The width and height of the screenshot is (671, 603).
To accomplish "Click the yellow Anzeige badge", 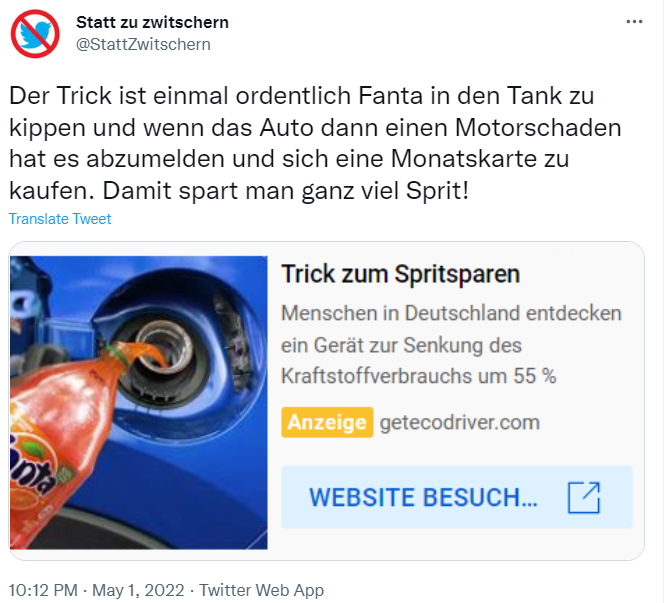I will tap(327, 422).
